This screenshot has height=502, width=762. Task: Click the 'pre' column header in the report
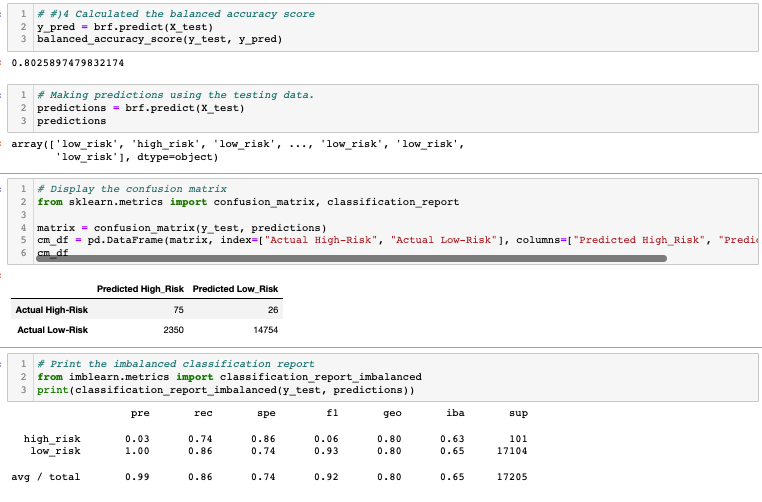140,413
